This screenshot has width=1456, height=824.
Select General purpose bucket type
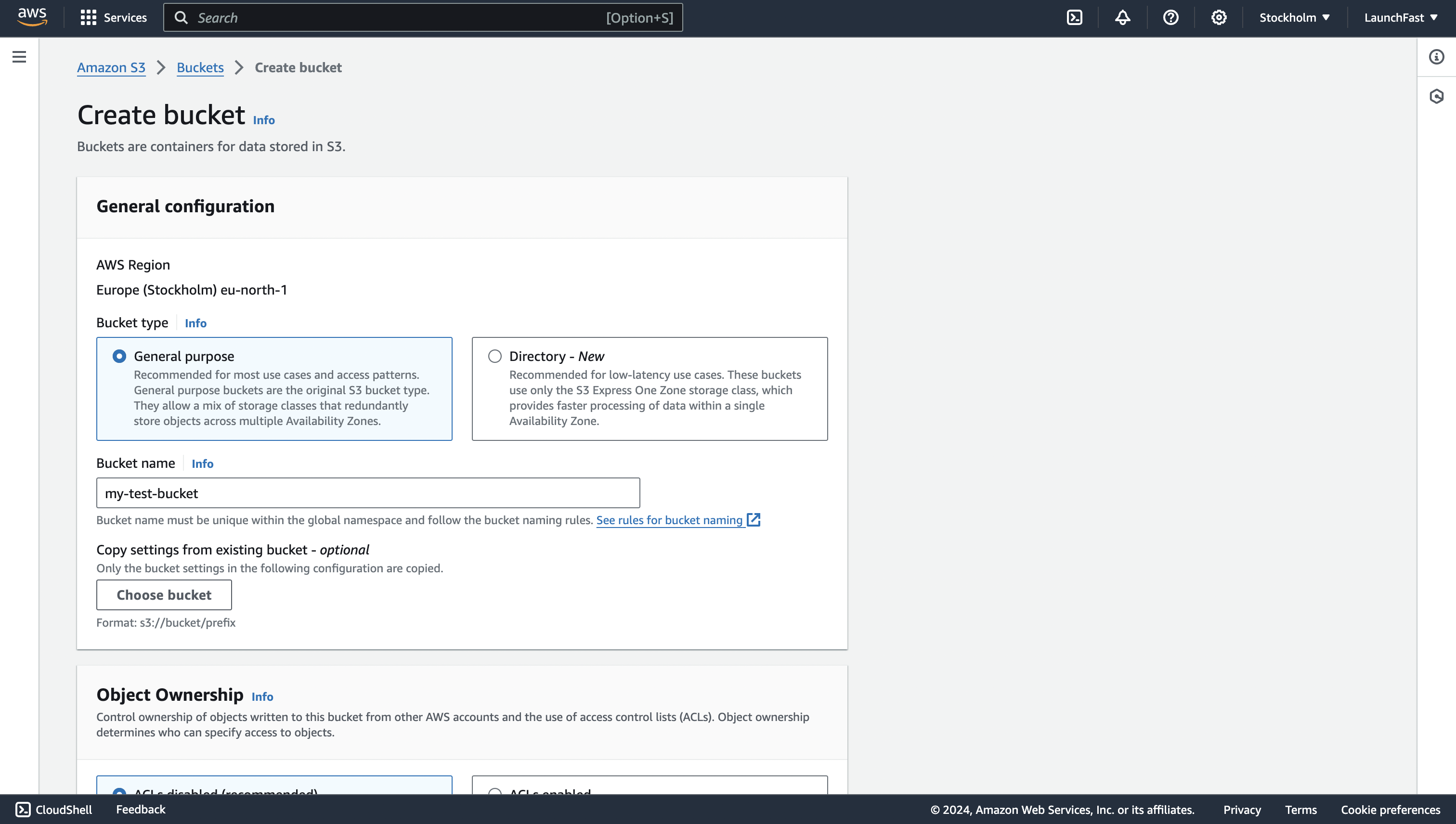pyautogui.click(x=119, y=356)
